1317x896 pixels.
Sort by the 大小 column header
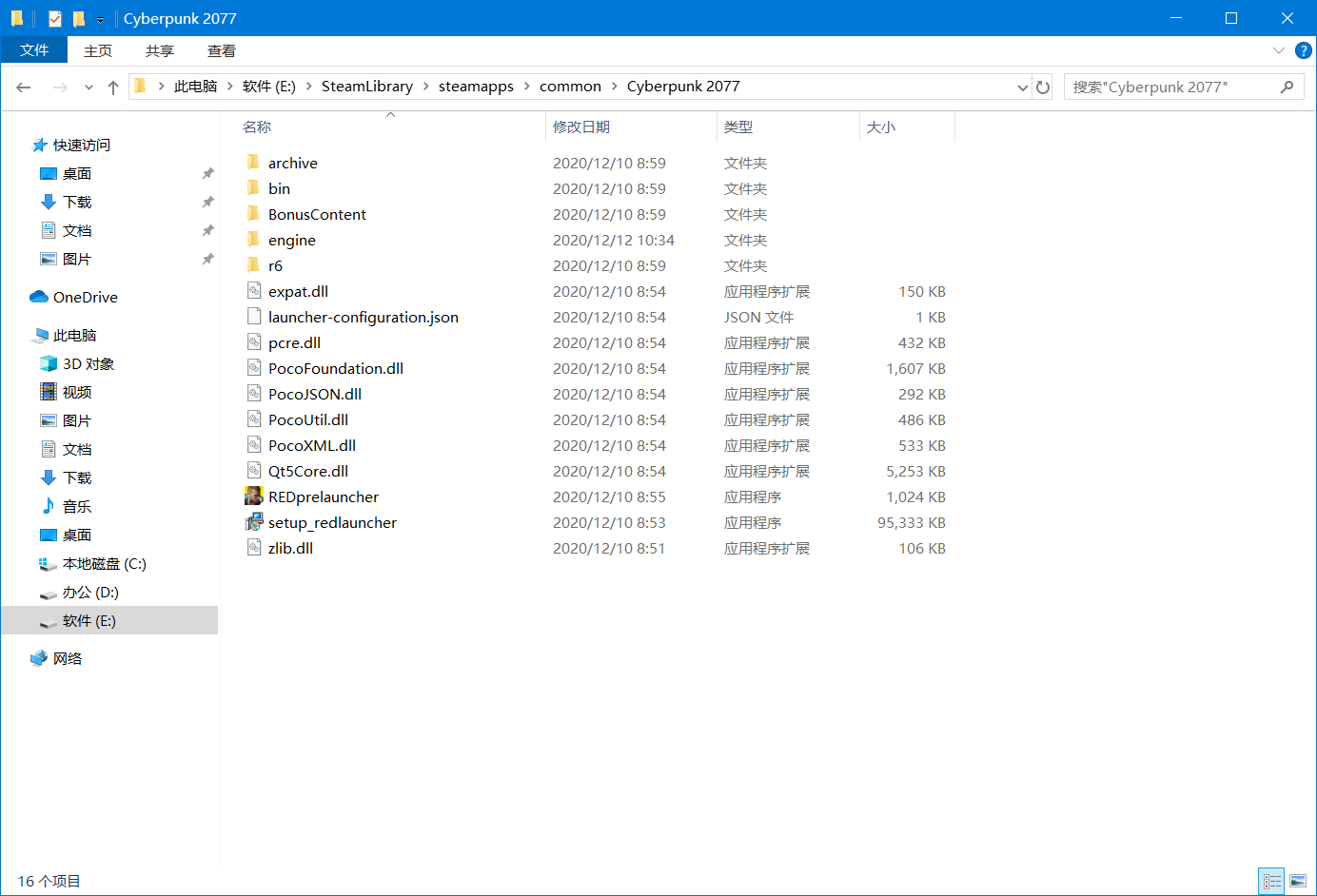click(881, 127)
